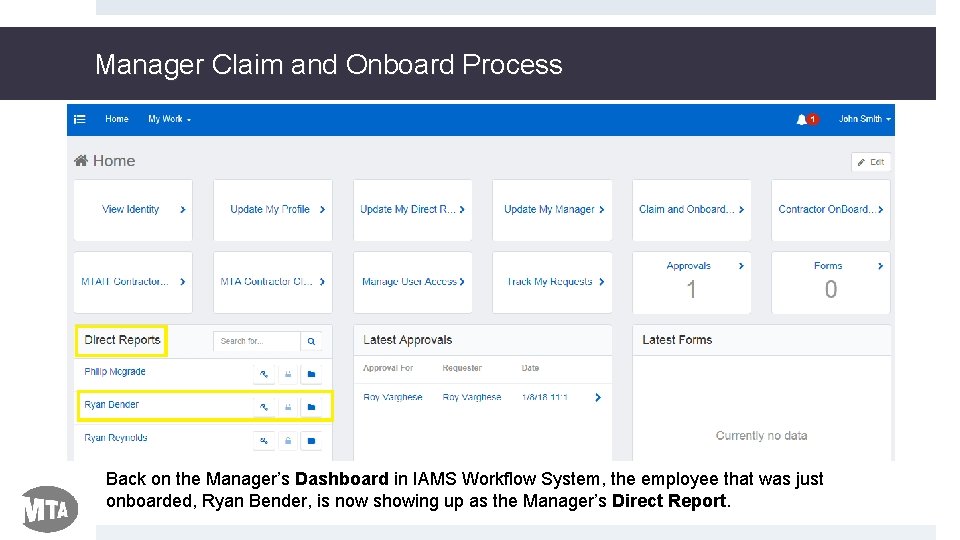Open the Approvals count tile
The height and width of the screenshot is (540, 960).
click(x=691, y=282)
